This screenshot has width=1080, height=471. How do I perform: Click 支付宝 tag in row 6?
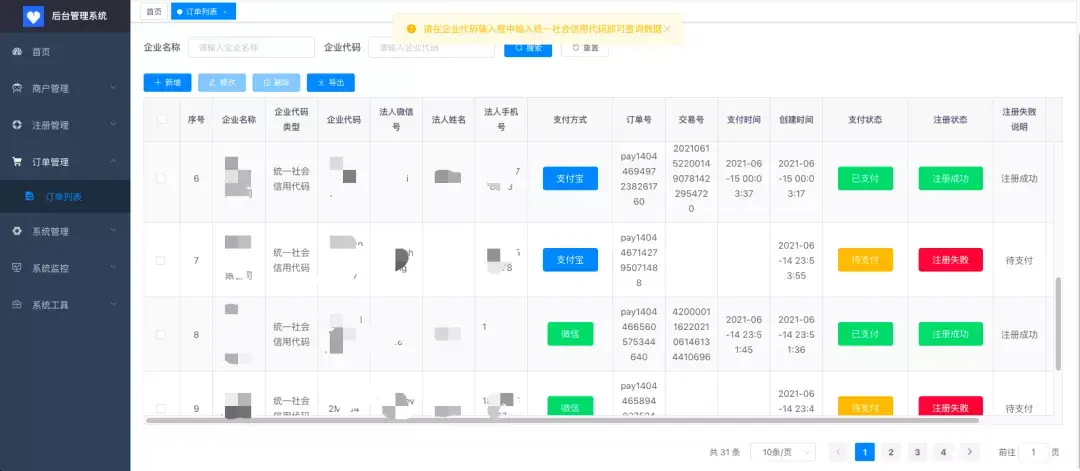click(570, 178)
